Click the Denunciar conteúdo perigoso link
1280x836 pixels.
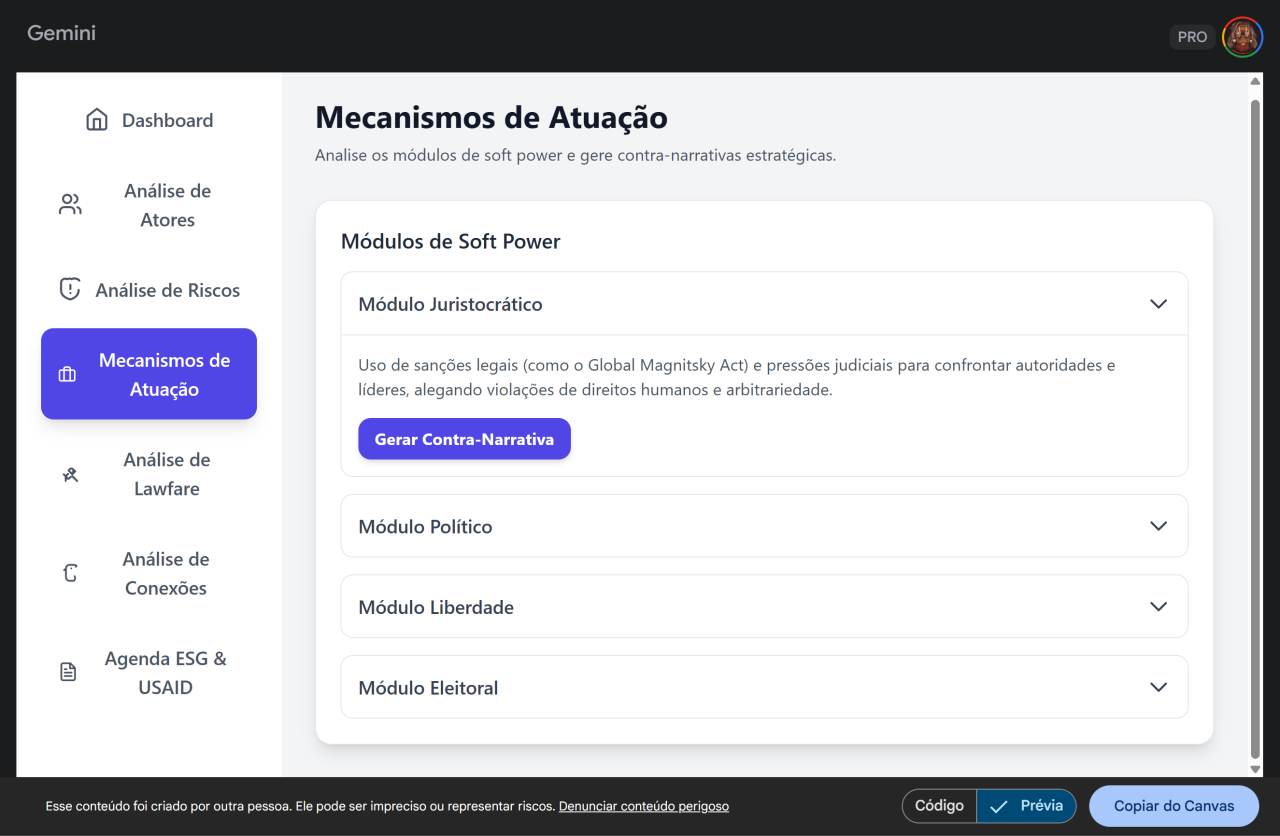(643, 806)
